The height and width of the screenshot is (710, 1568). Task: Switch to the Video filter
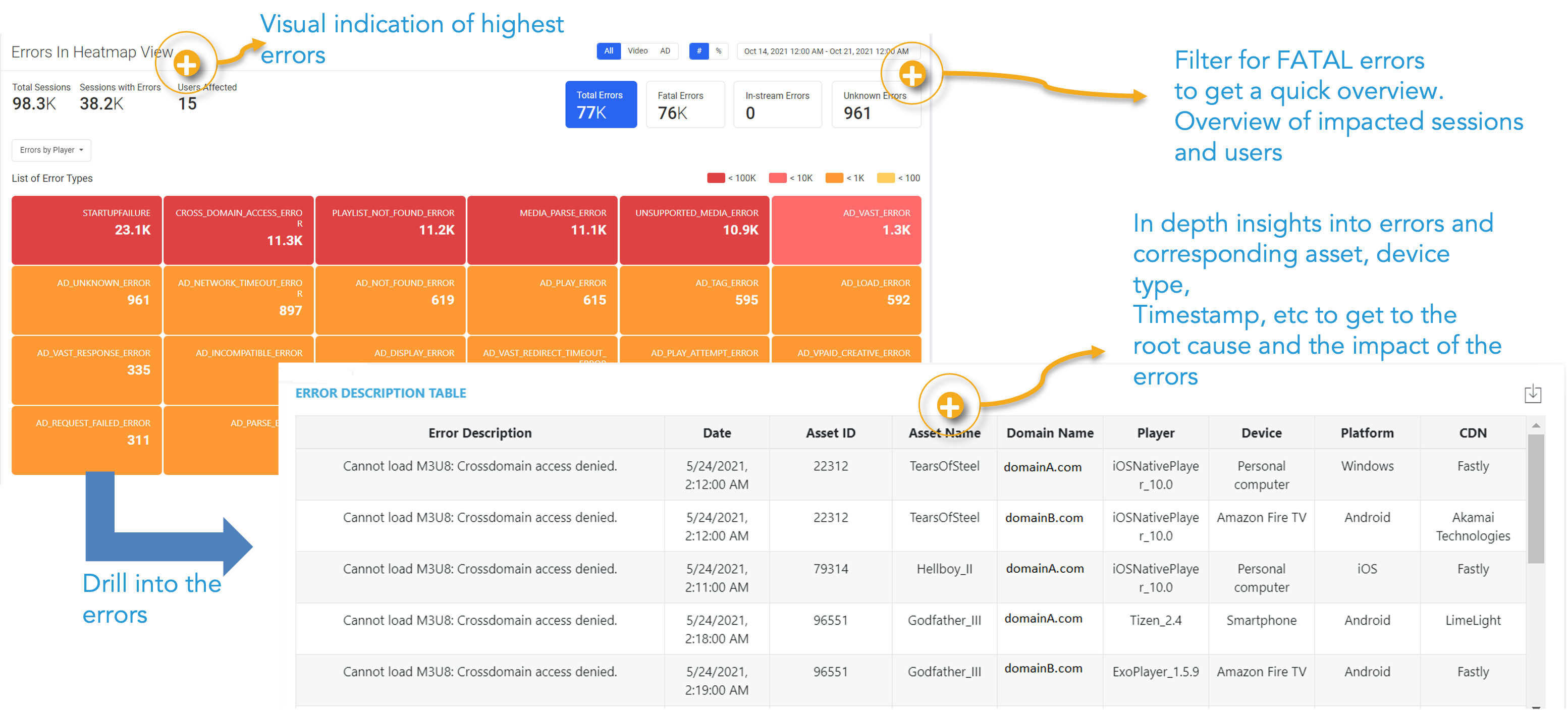[637, 51]
